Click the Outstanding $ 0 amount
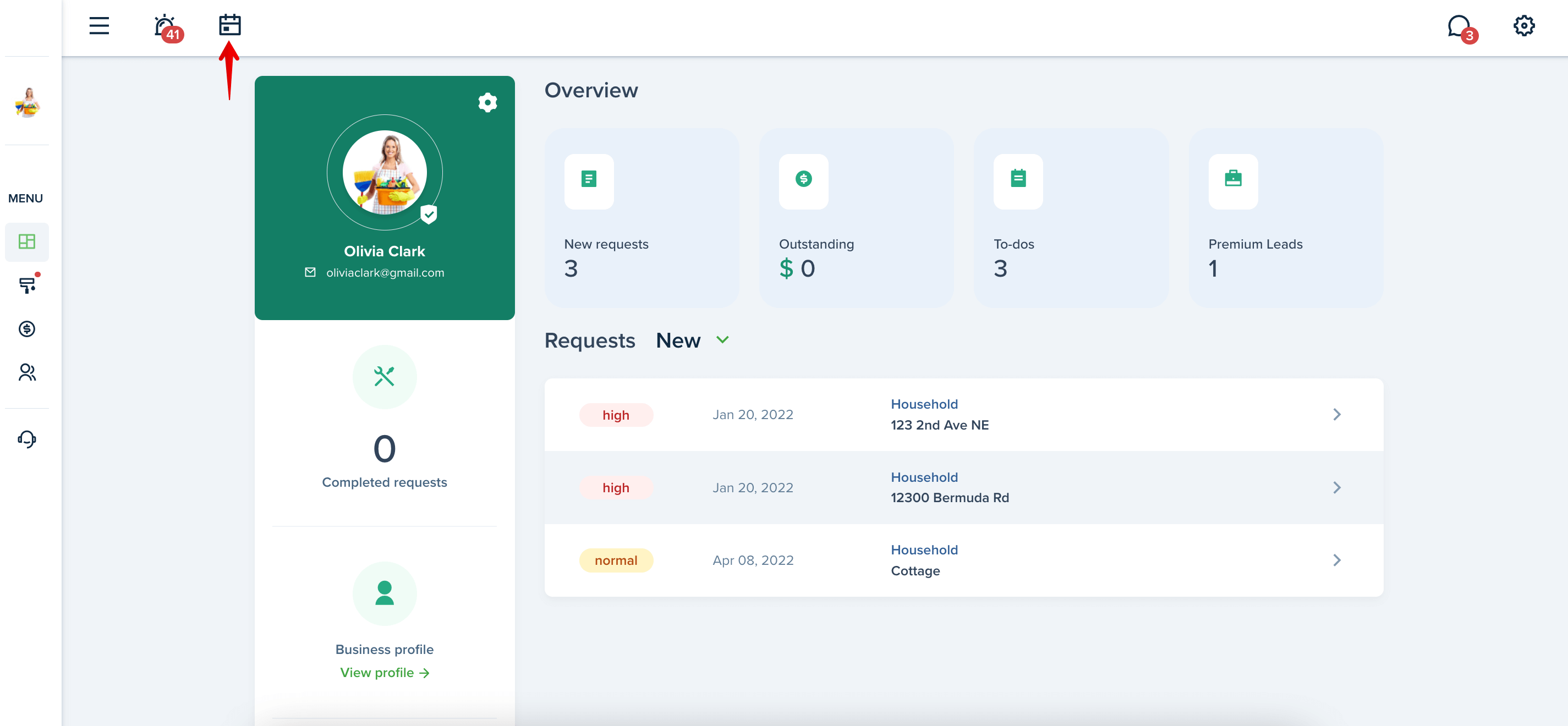This screenshot has width=1568, height=726. tap(797, 268)
